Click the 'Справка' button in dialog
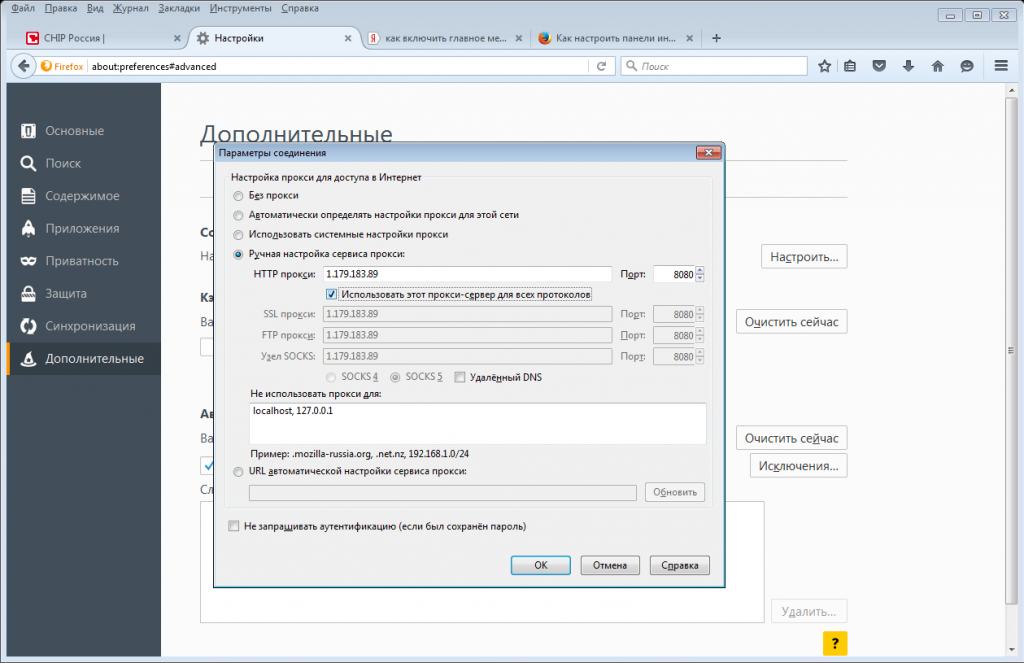The image size is (1024, 663). click(x=679, y=565)
